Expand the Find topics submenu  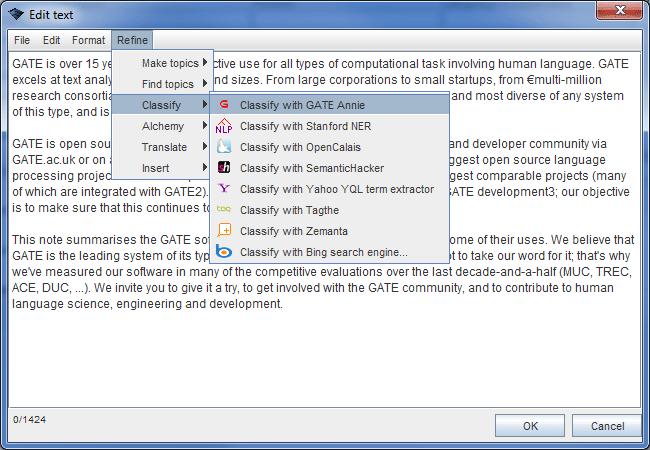click(162, 84)
